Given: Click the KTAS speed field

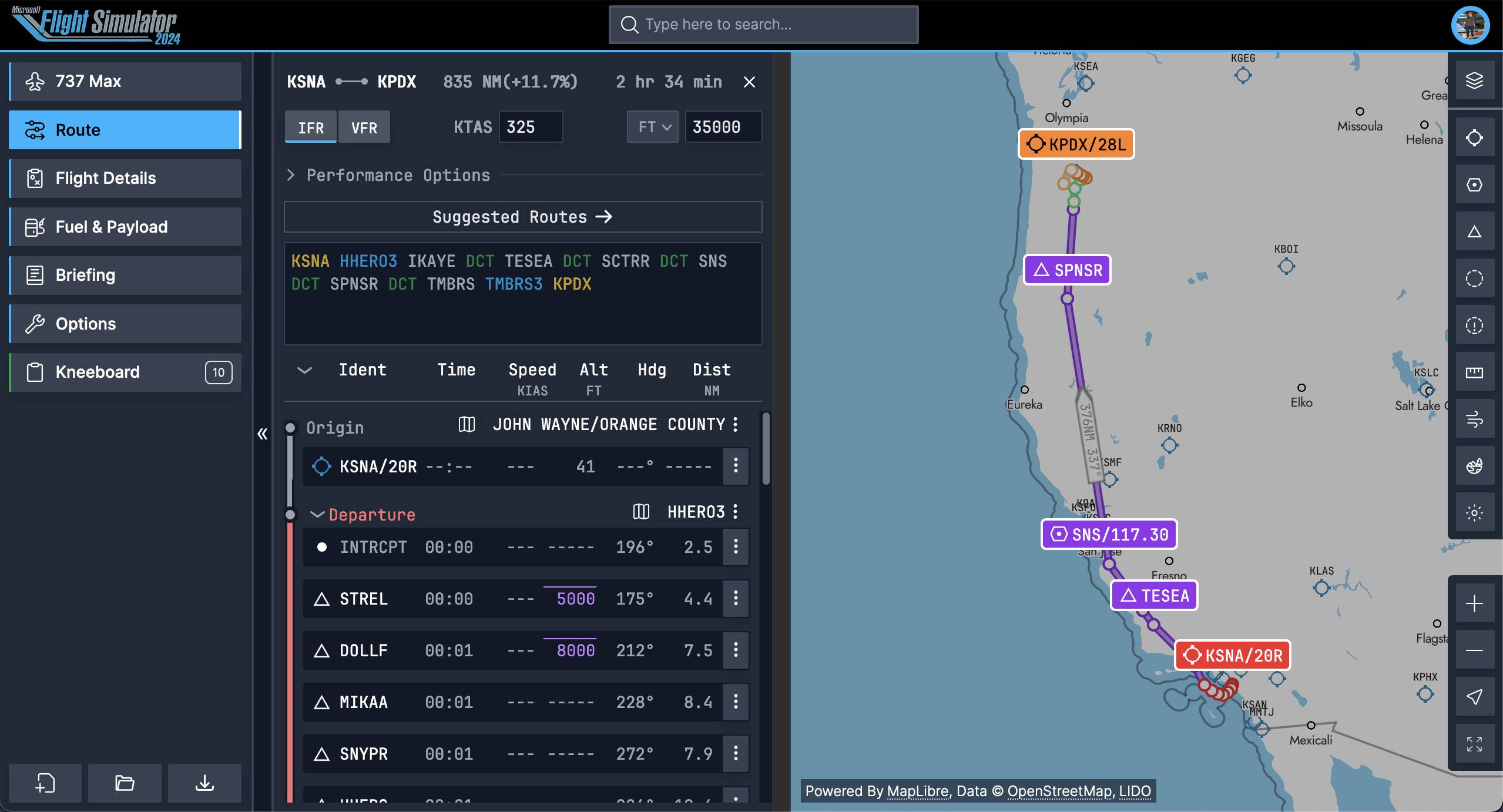Looking at the screenshot, I should click(531, 127).
